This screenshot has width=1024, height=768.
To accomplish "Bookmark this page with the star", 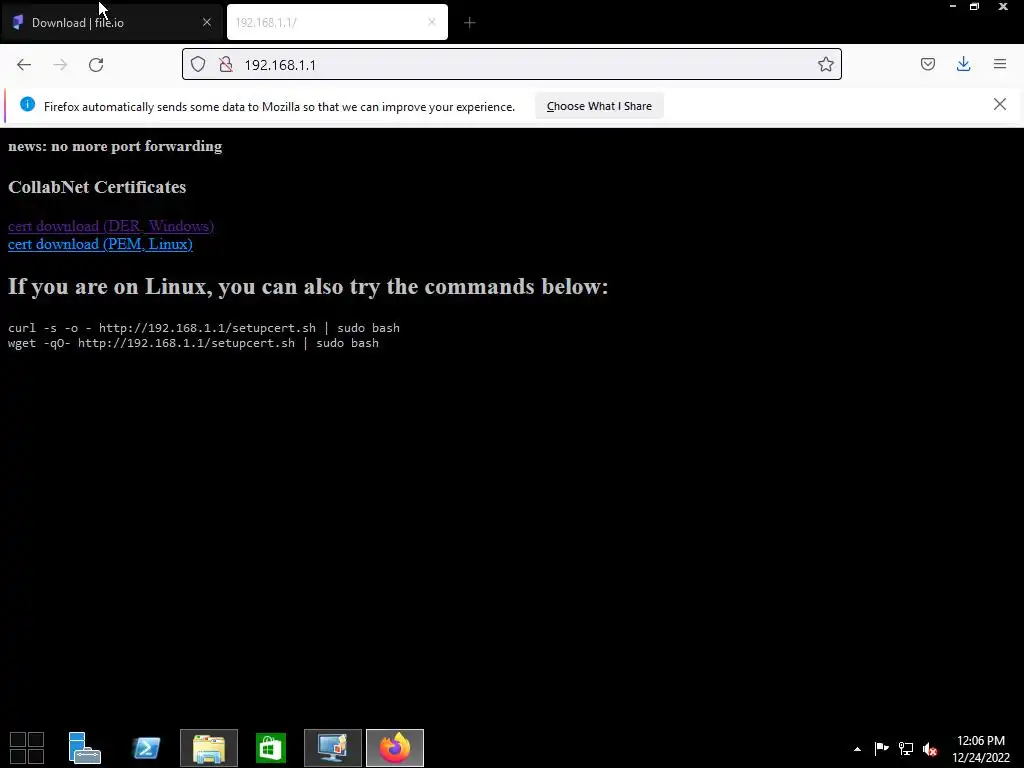I will point(825,64).
